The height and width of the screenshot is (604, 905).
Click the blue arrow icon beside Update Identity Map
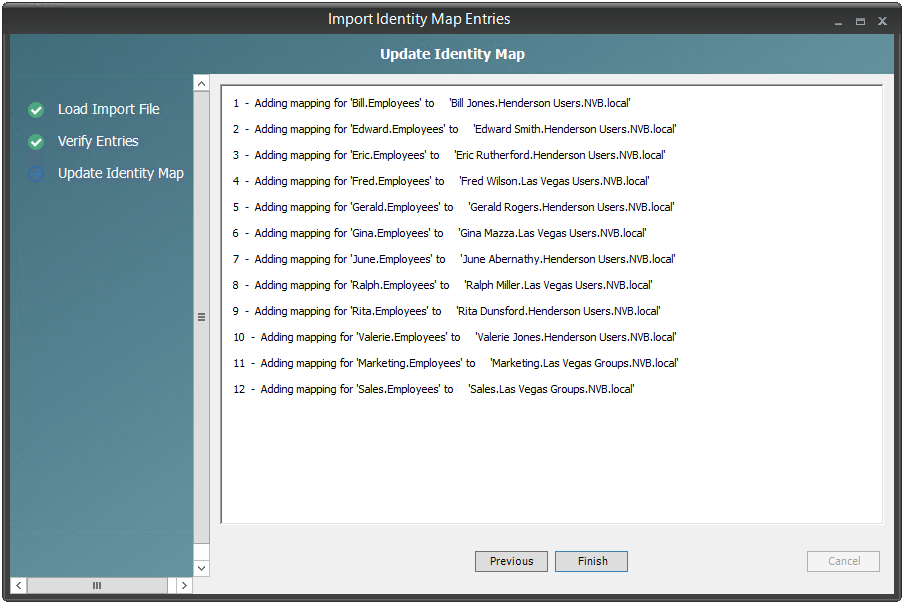36,174
